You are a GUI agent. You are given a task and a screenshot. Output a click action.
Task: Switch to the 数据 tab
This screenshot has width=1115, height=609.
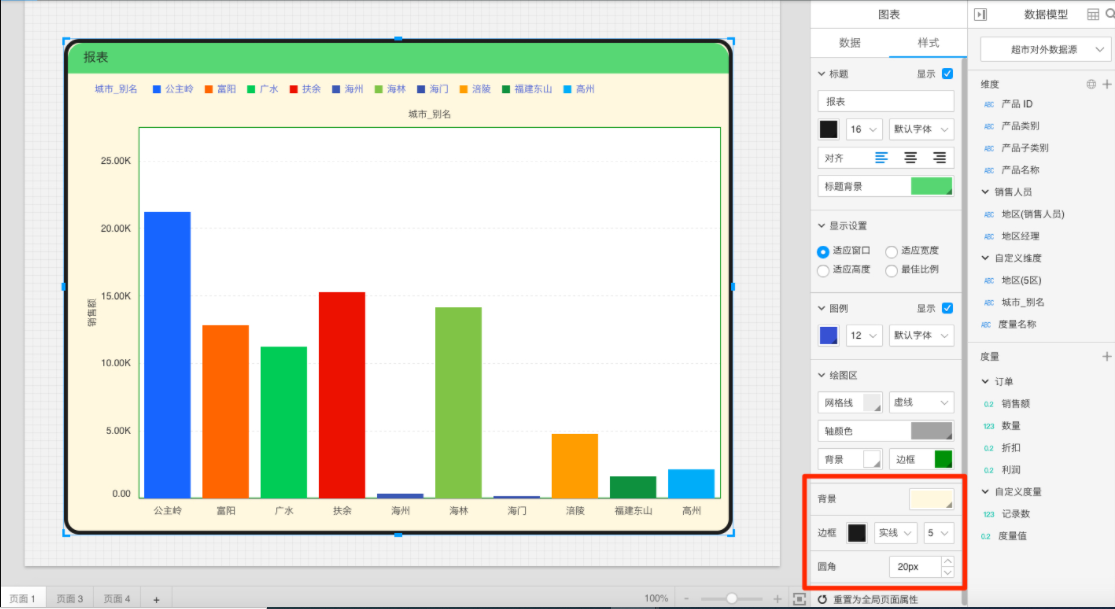coord(850,43)
